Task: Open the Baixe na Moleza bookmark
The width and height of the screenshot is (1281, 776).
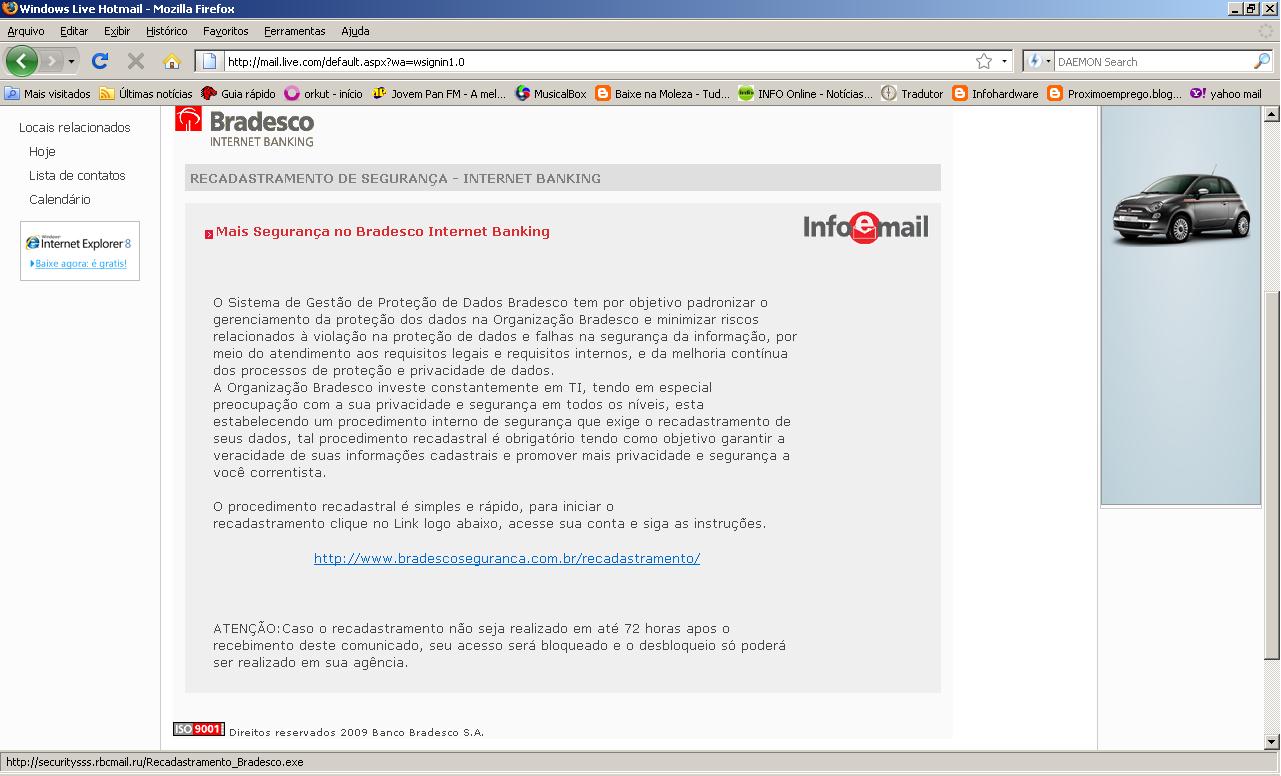Action: (663, 94)
